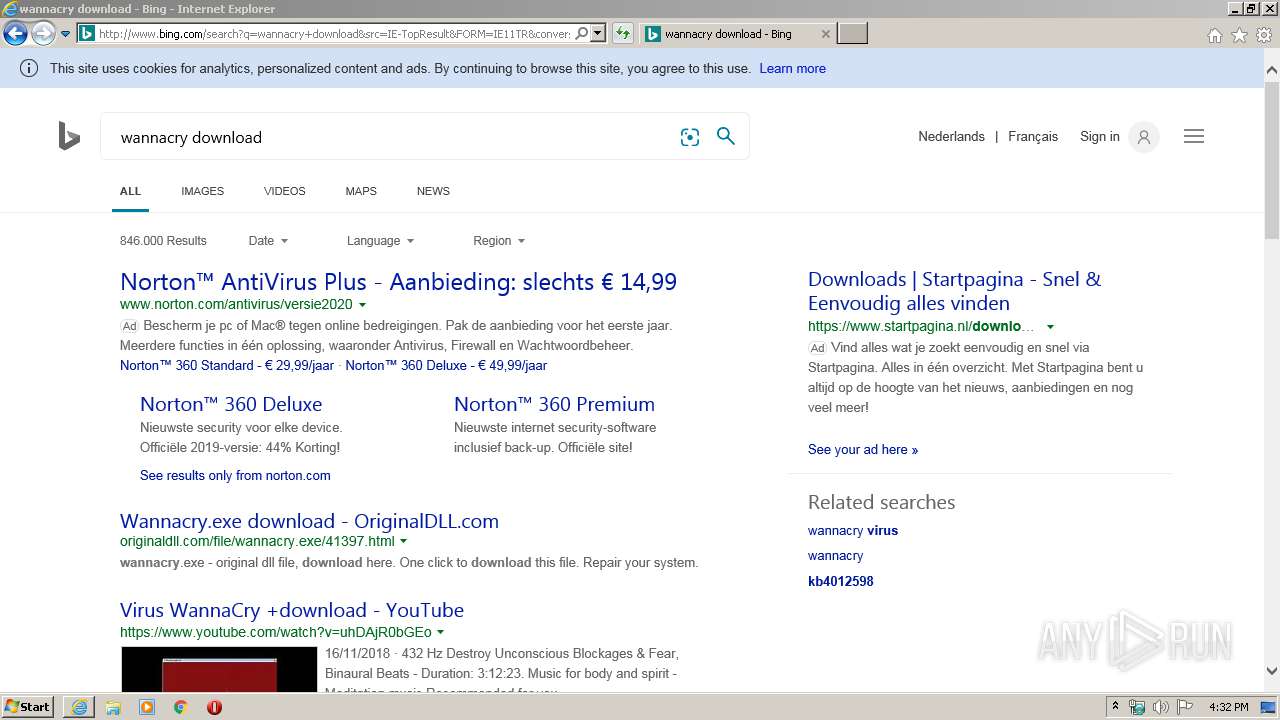Screen dimensions: 1280x720
Task: Open the related search that reads just 'wannacry'
Action: (x=835, y=555)
